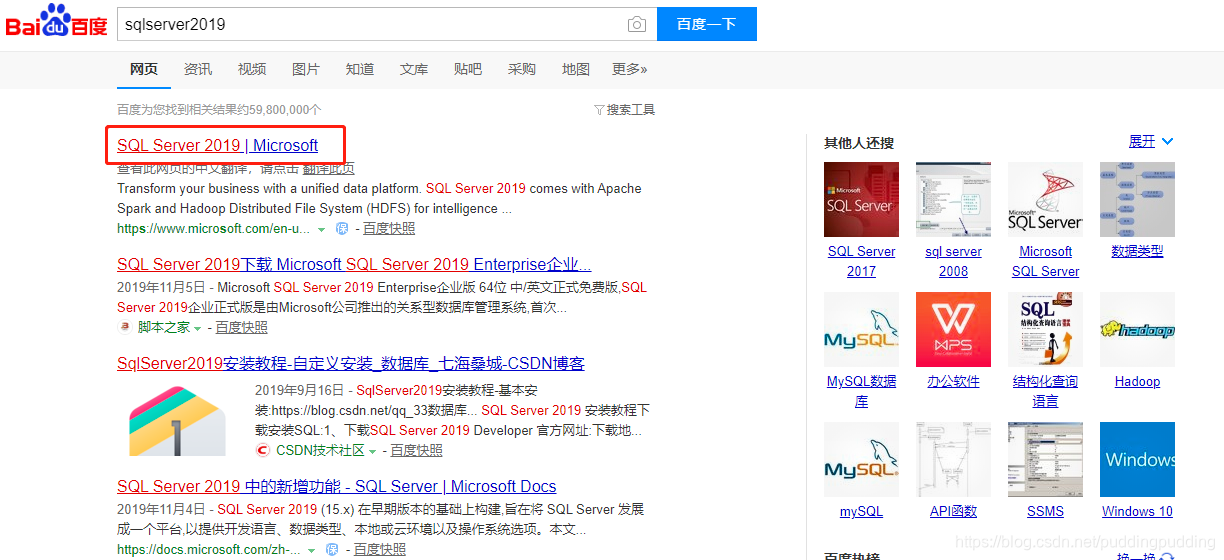Click verification badge icon beside microsoft.com URL

coord(341,229)
